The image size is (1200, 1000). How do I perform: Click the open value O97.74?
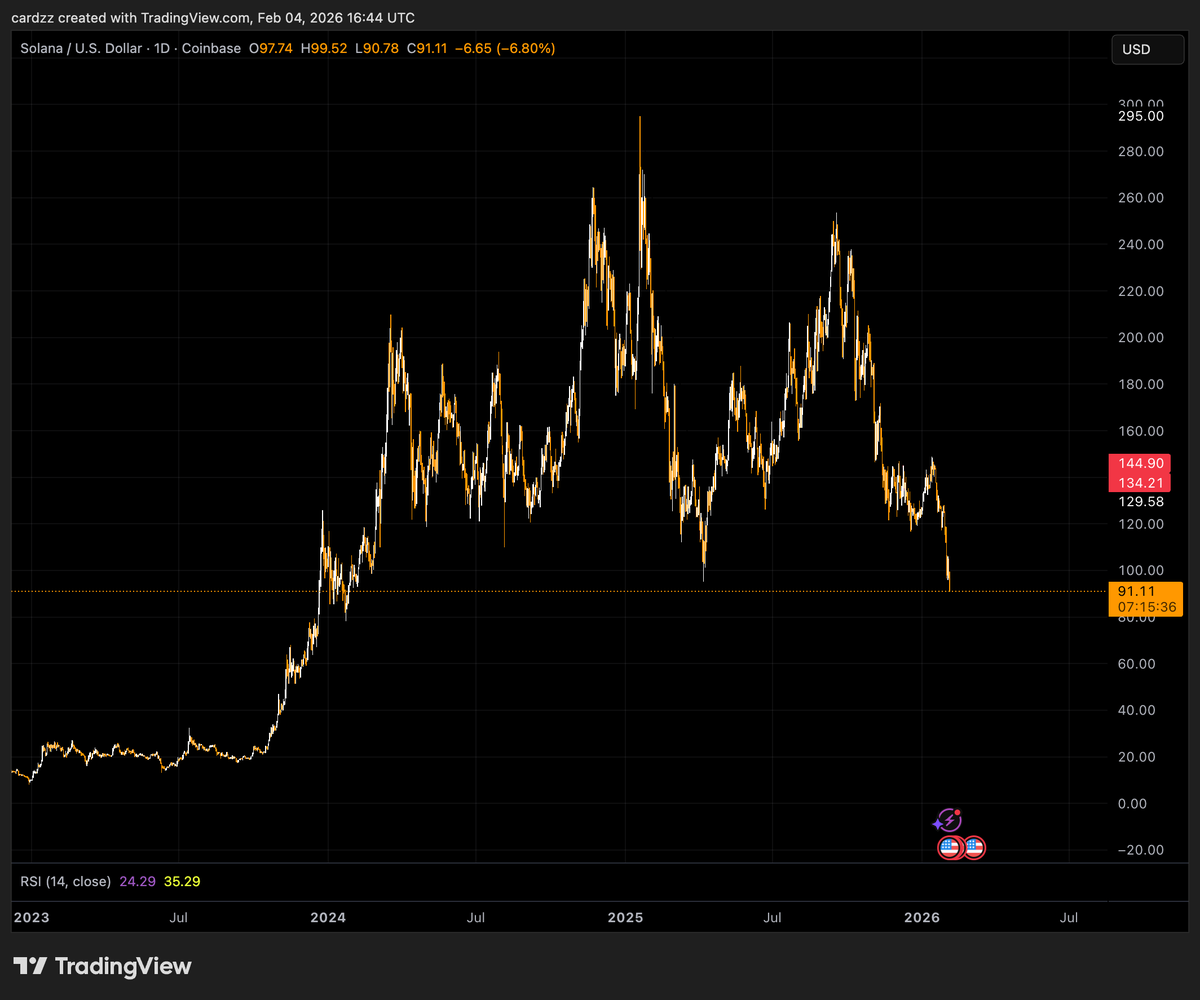(x=271, y=48)
